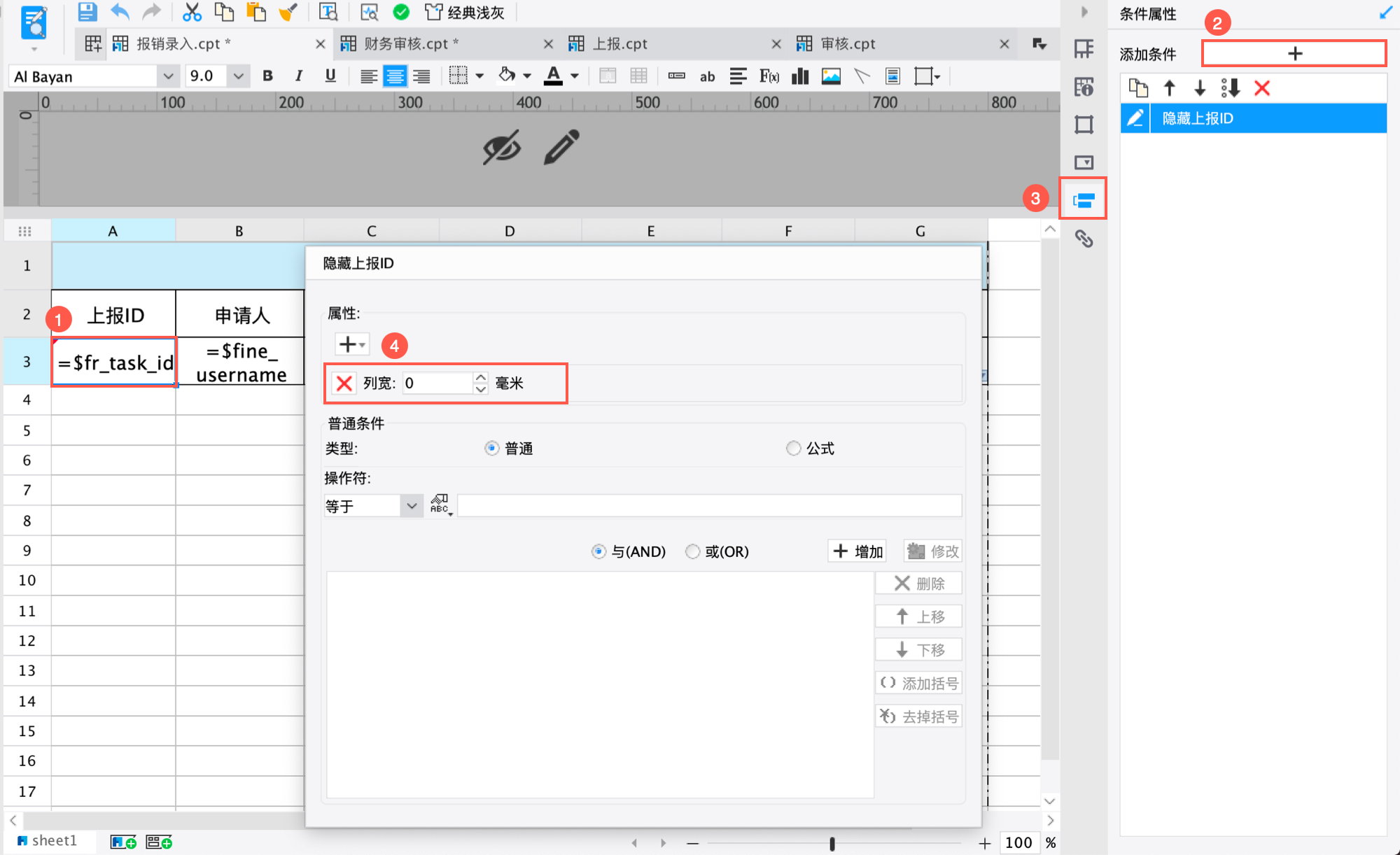Click the zoom slider handle
Image resolution: width=1400 pixels, height=855 pixels.
point(832,843)
